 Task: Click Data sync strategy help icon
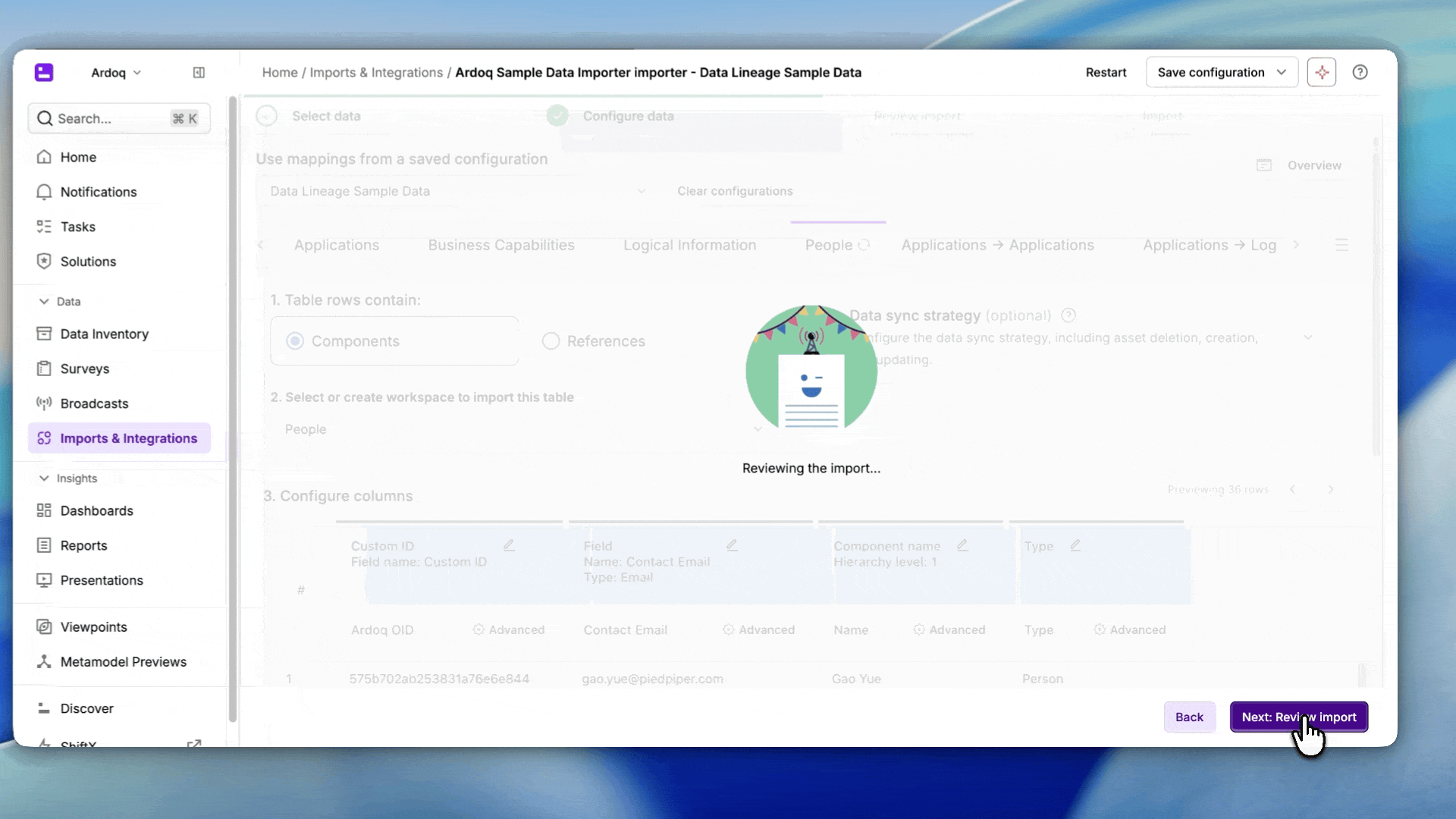coord(1068,315)
